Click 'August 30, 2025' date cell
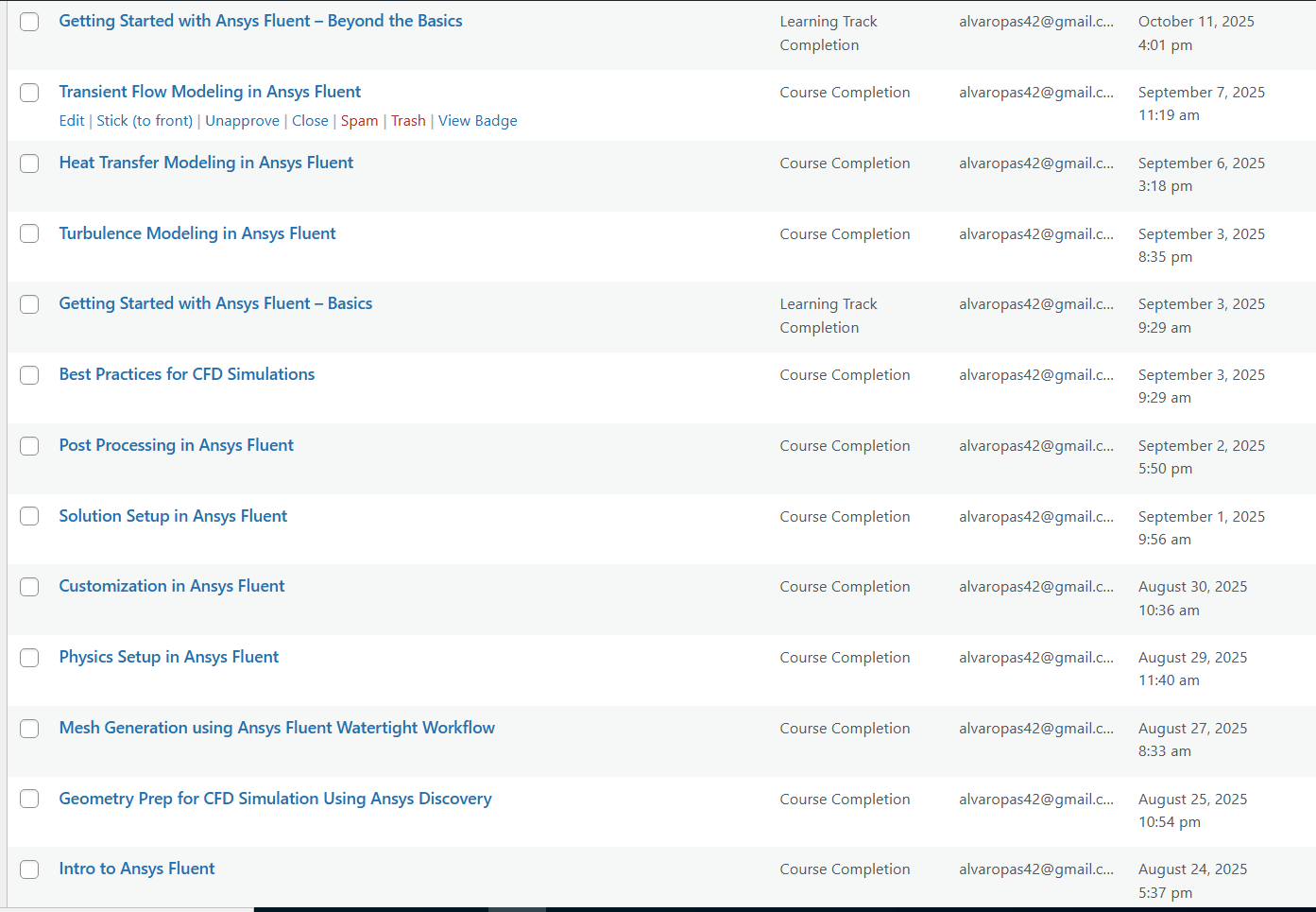 tap(1193, 598)
